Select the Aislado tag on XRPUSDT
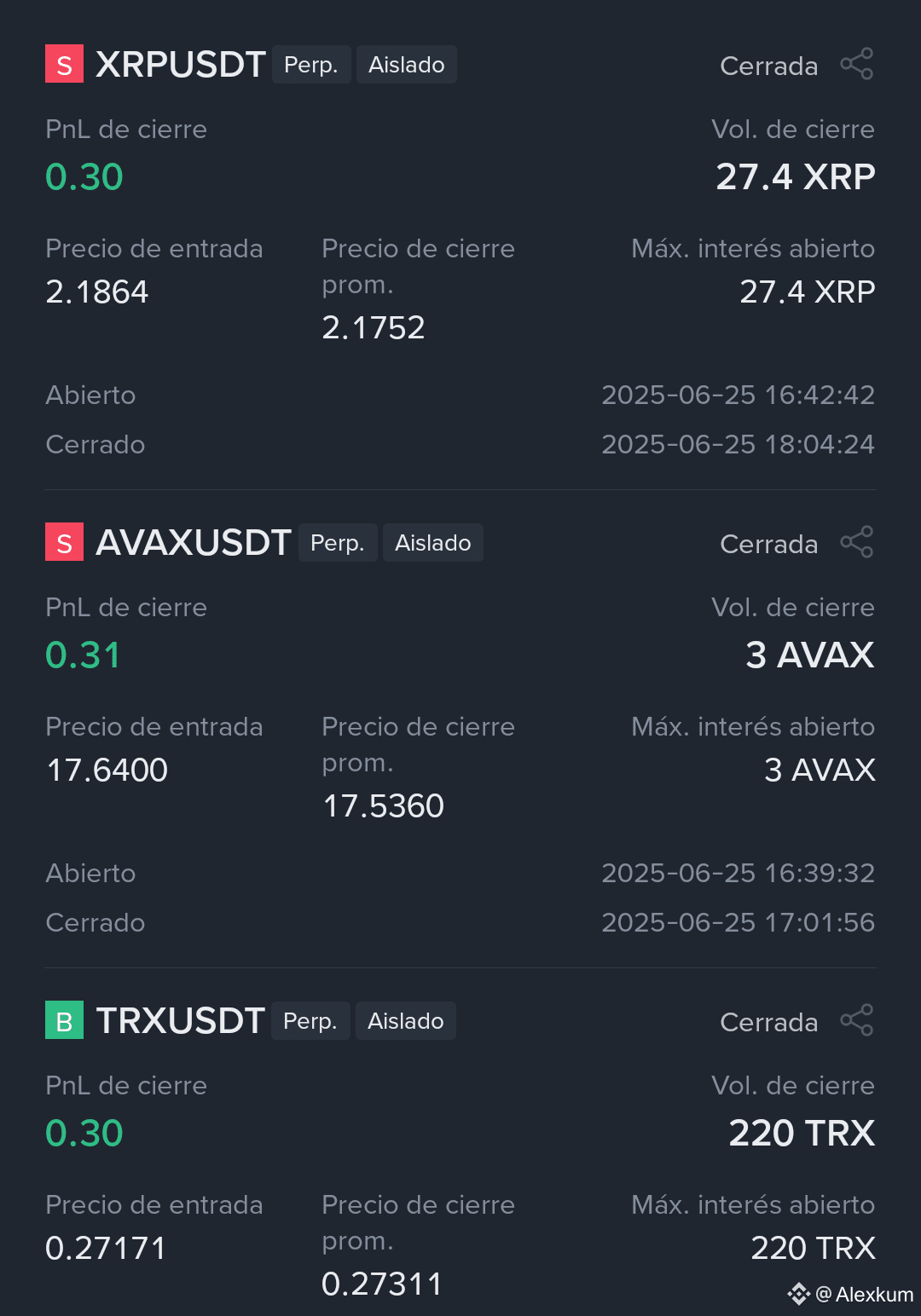Screen dimensions: 921x1316 (407, 65)
